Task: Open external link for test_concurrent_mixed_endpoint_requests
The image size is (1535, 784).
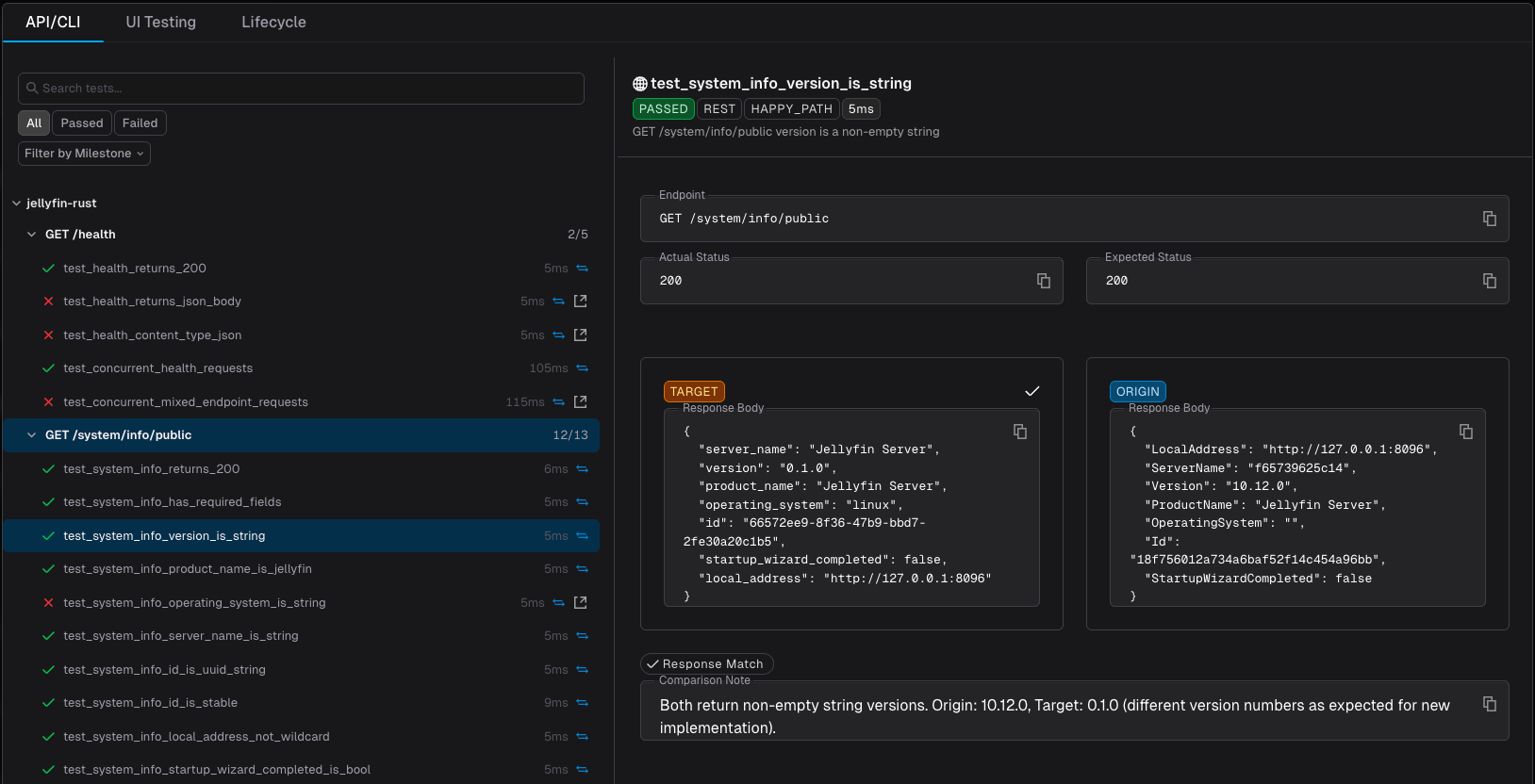Action: [581, 402]
